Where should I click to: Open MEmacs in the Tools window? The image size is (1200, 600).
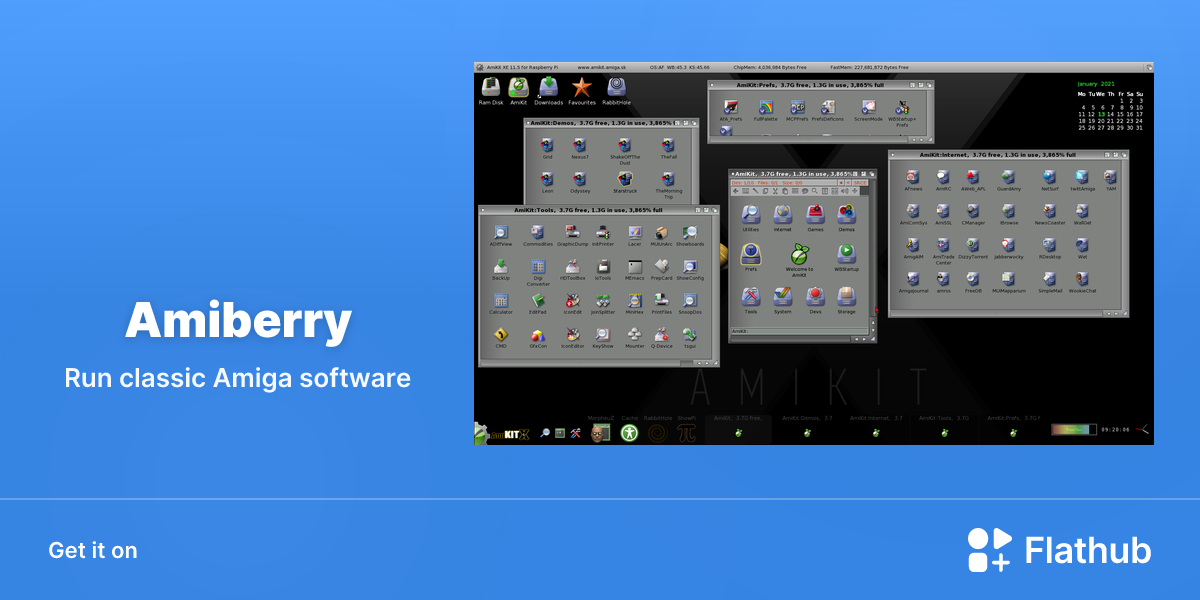coord(634,269)
